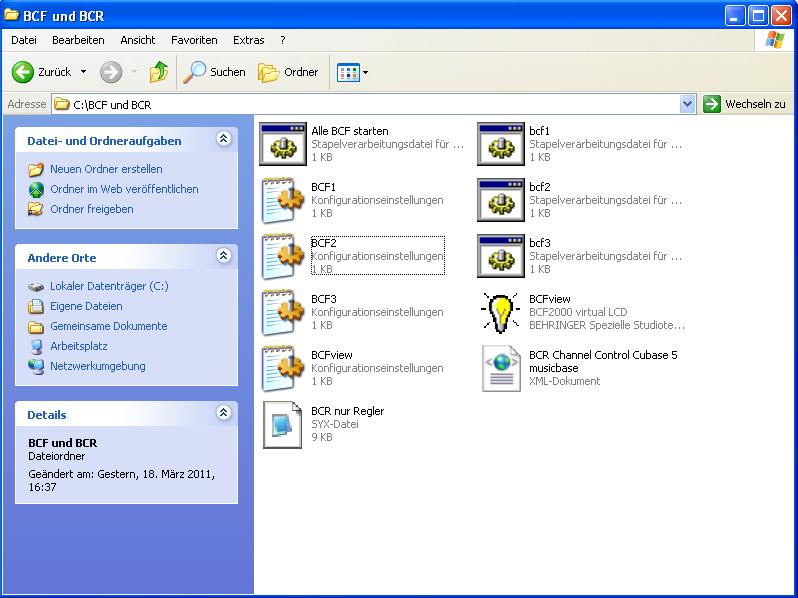The width and height of the screenshot is (798, 598).
Task: Open the Extras menu
Action: click(x=248, y=40)
